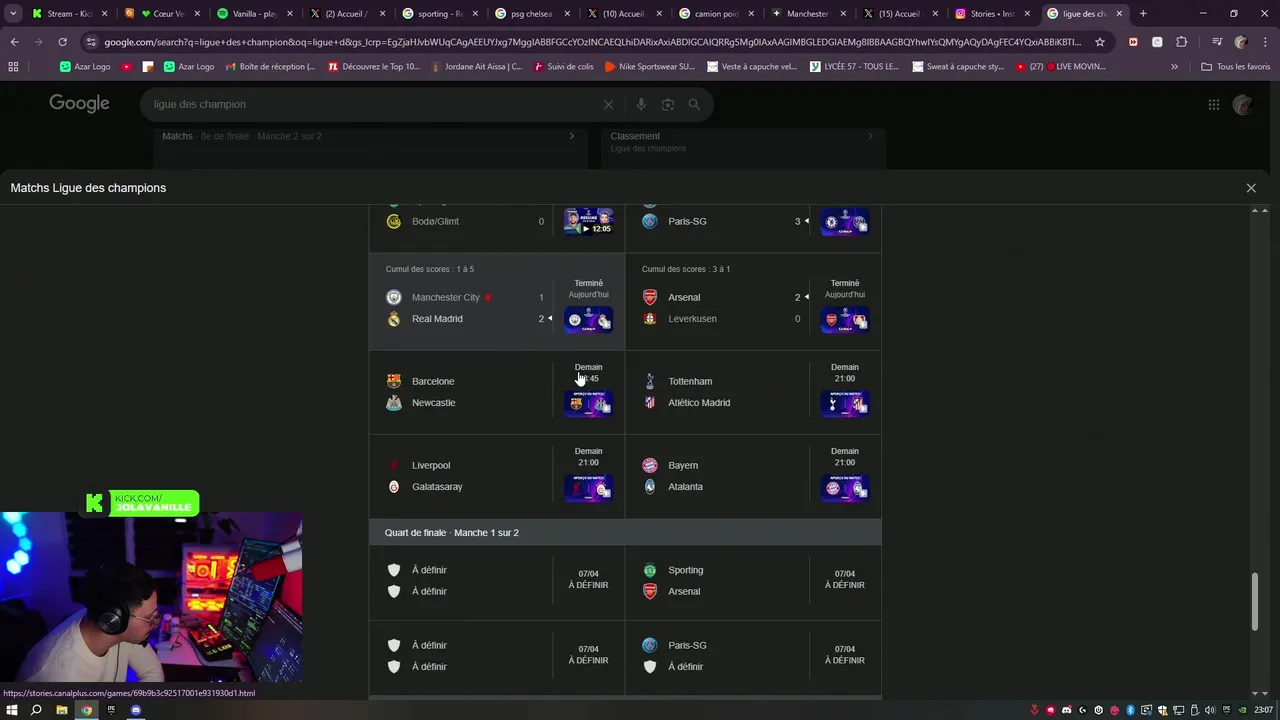Click the magnifier search icon

694,104
